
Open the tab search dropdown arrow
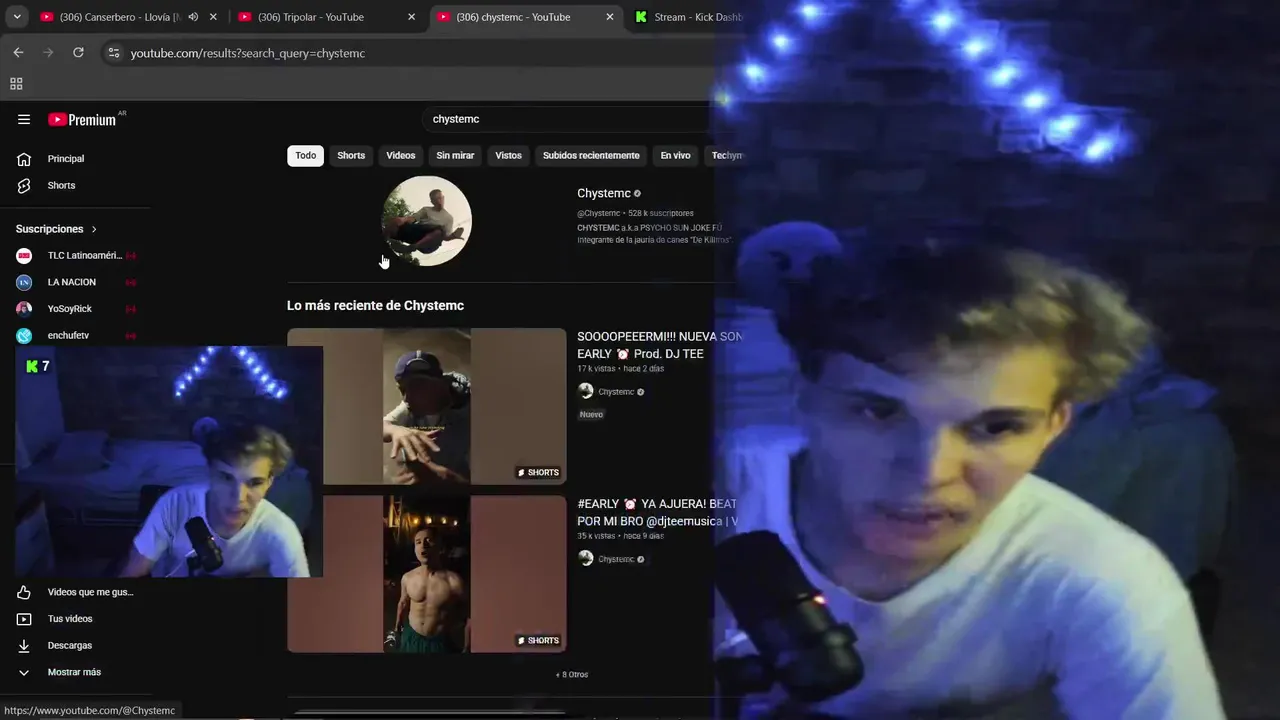17,17
